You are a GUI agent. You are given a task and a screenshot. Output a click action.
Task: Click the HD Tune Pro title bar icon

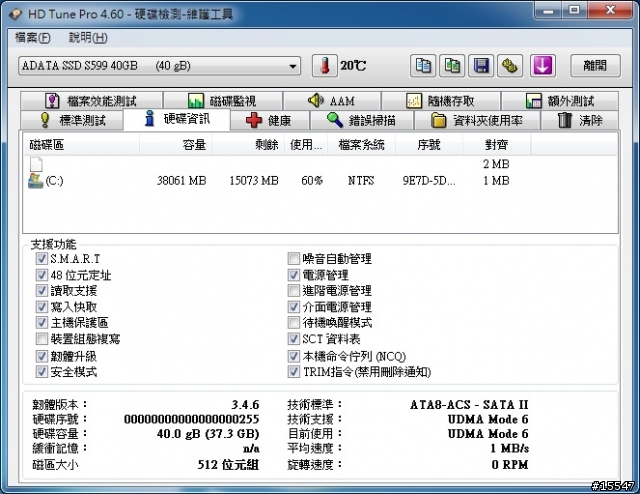pyautogui.click(x=16, y=14)
